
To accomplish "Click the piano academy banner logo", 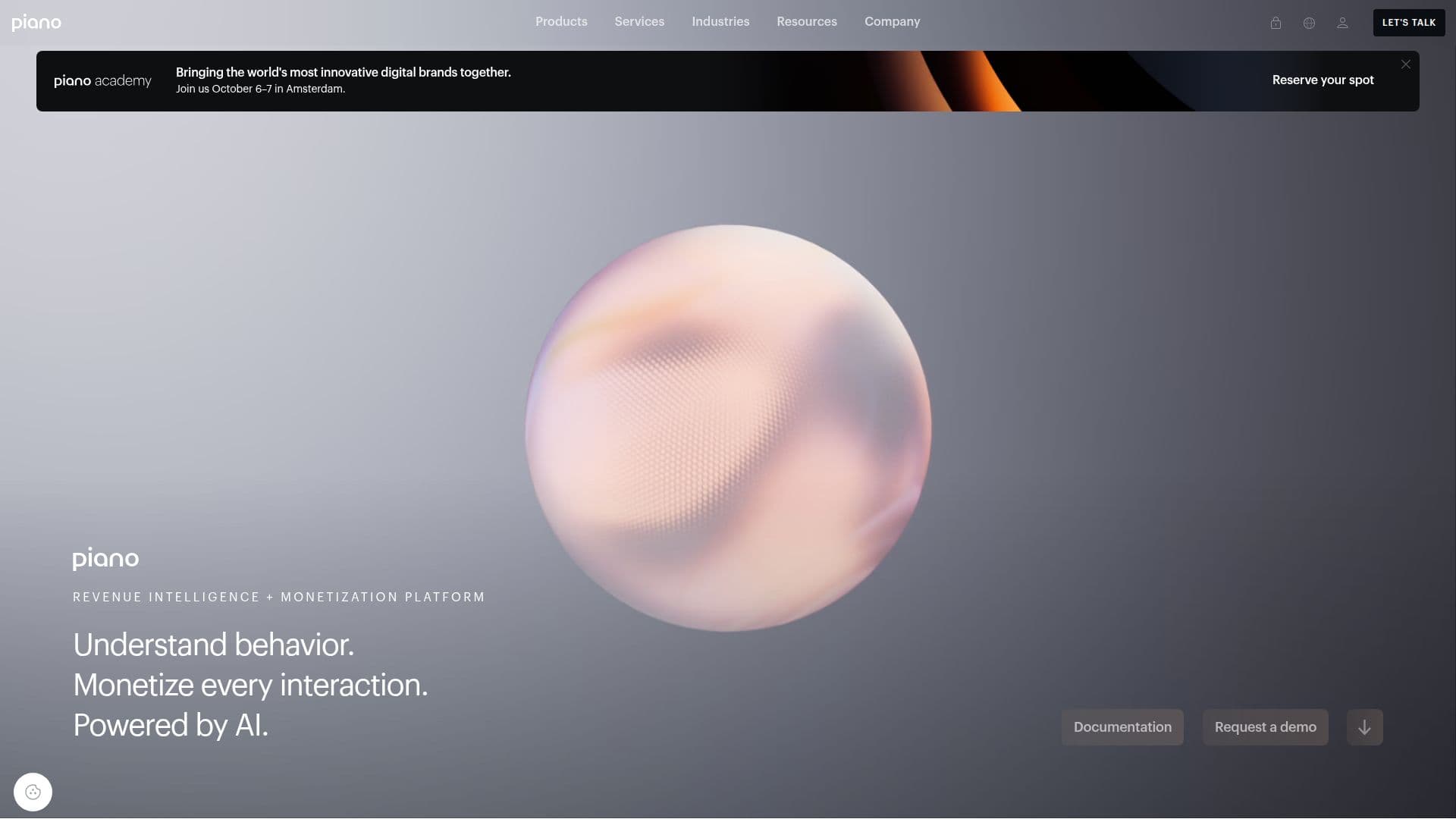I will pos(102,81).
